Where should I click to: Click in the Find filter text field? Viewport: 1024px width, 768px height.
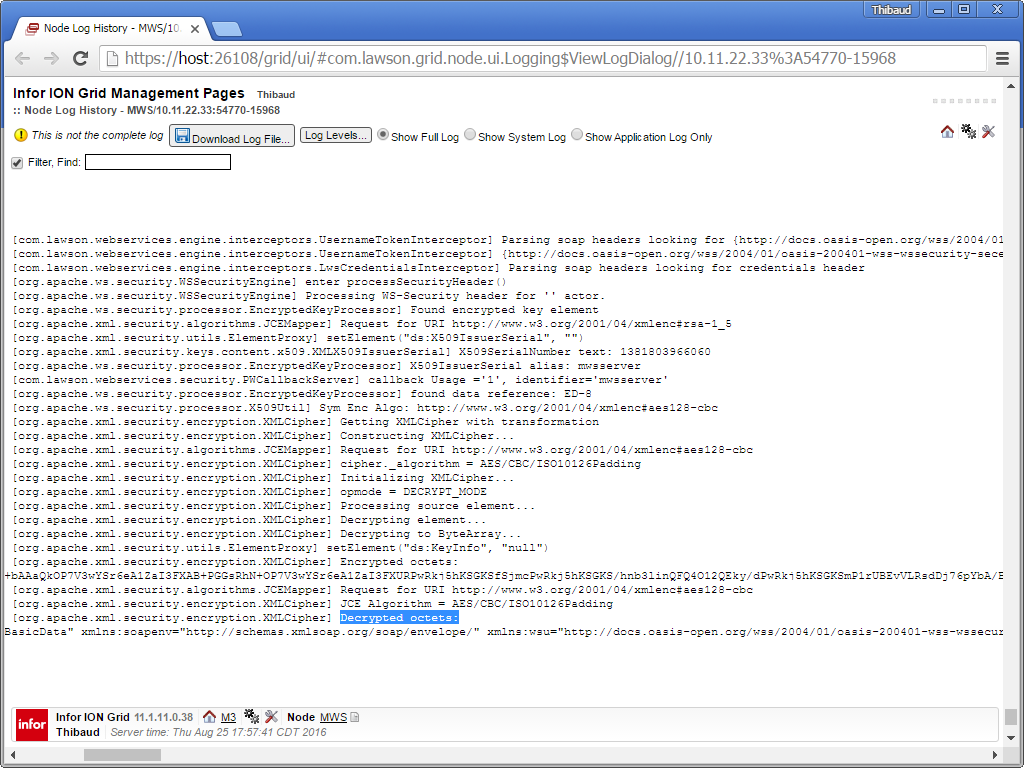click(x=157, y=162)
